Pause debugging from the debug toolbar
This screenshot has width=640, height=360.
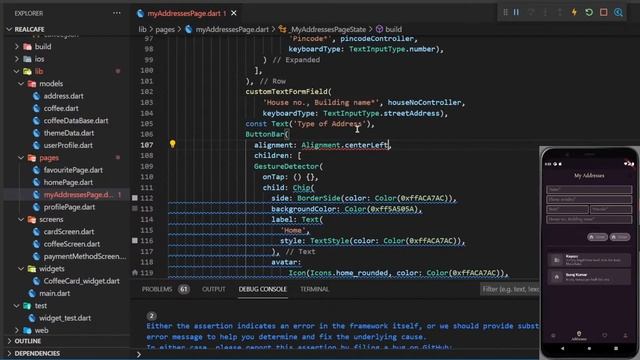[x=516, y=13]
